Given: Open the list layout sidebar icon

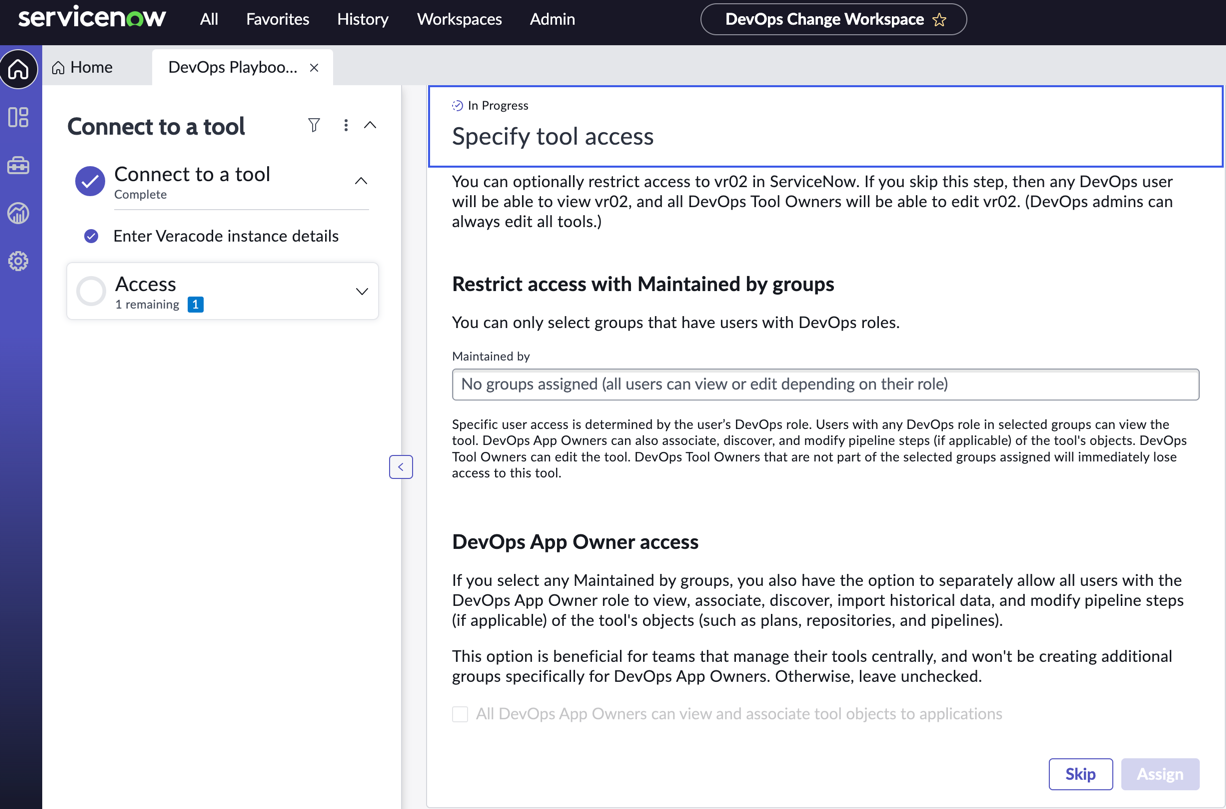Looking at the screenshot, I should tap(19, 117).
